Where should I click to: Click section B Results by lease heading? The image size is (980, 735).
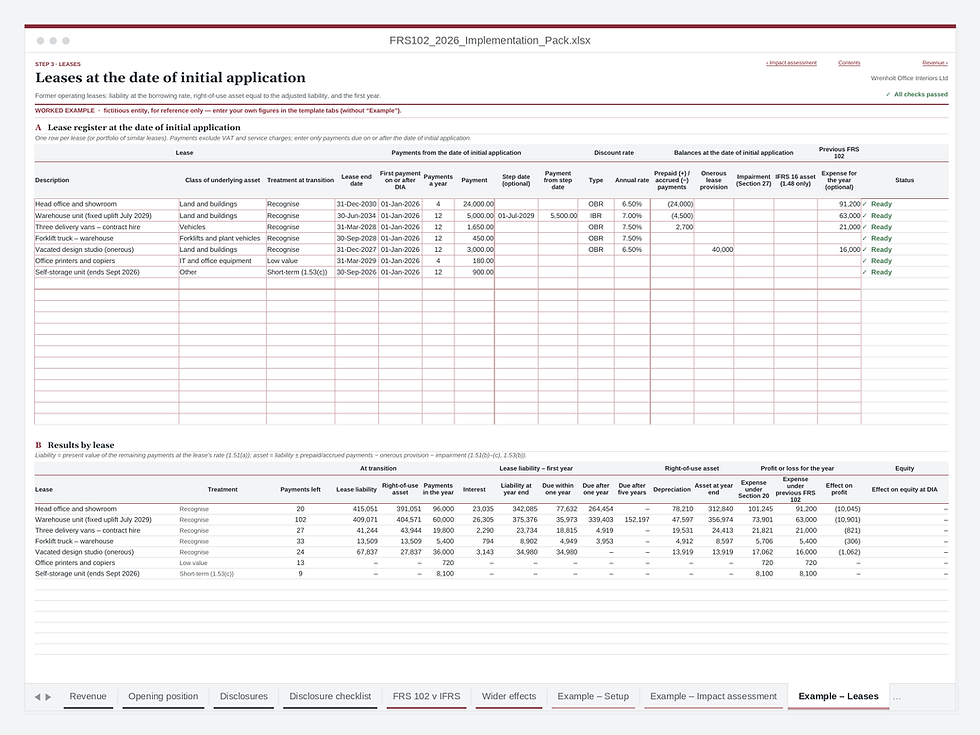tap(74, 445)
